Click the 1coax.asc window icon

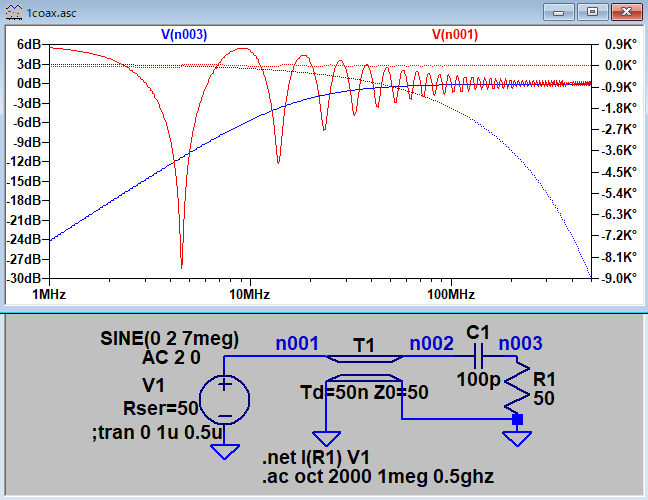(x=14, y=13)
